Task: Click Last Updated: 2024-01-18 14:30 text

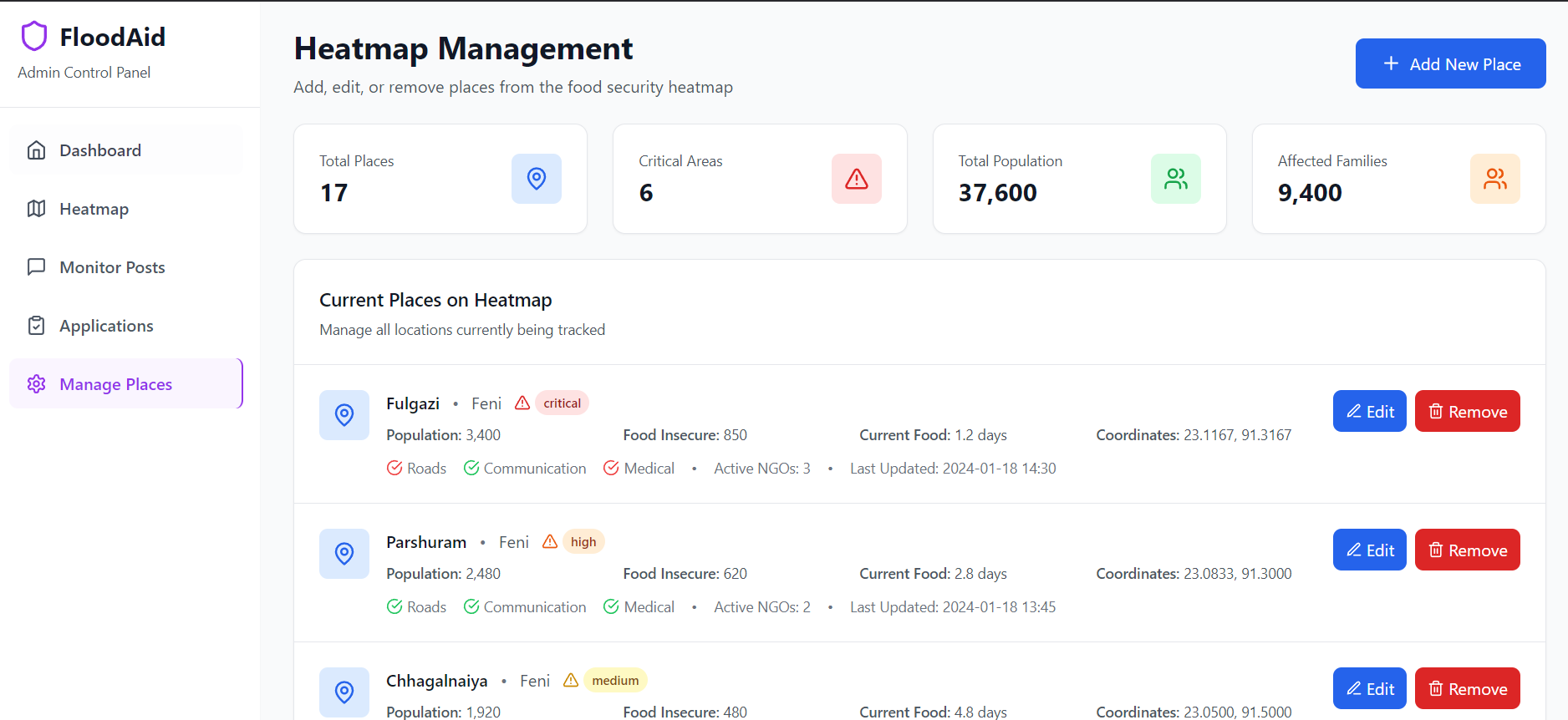Action: tap(953, 469)
